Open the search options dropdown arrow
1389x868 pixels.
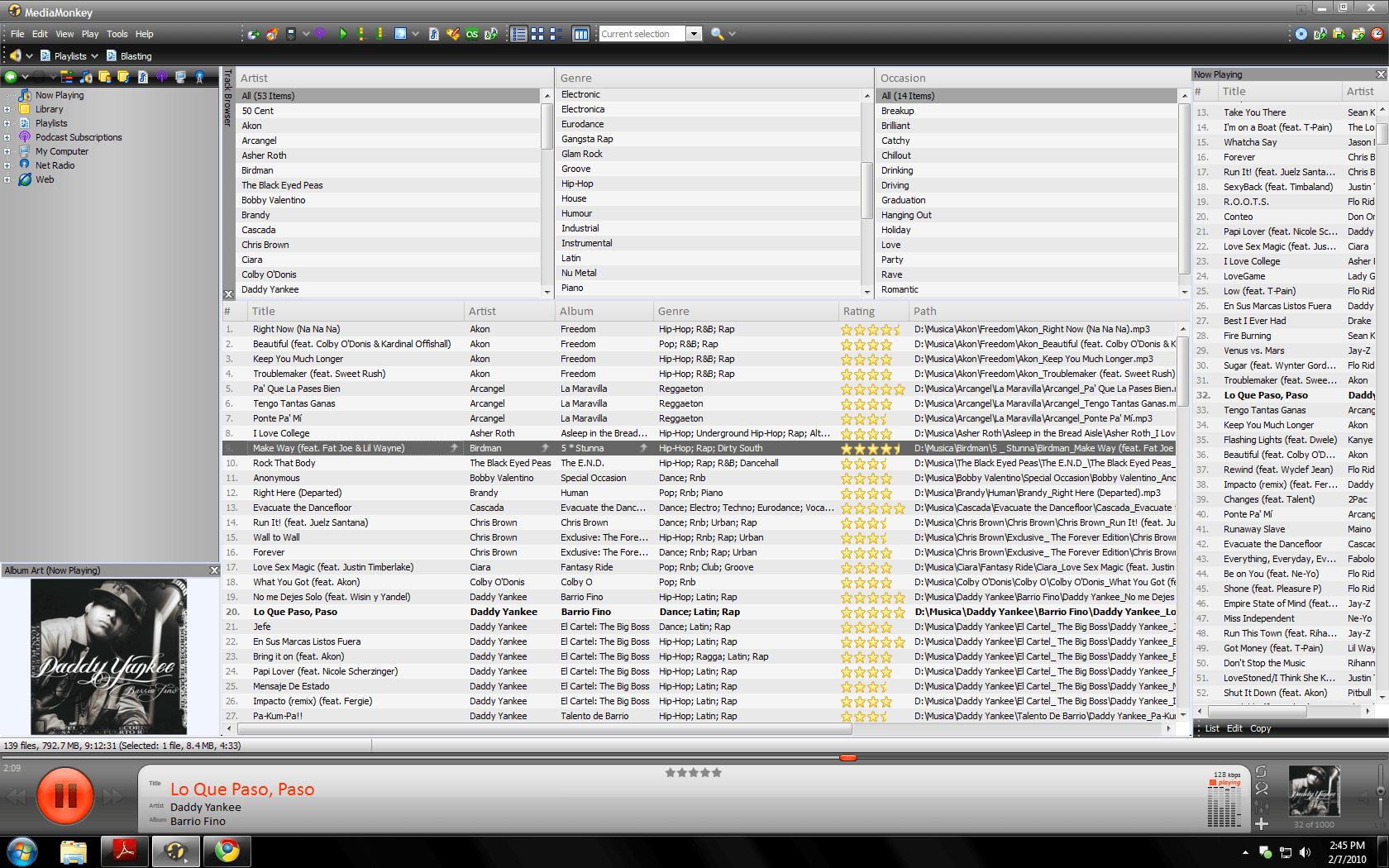click(x=732, y=34)
